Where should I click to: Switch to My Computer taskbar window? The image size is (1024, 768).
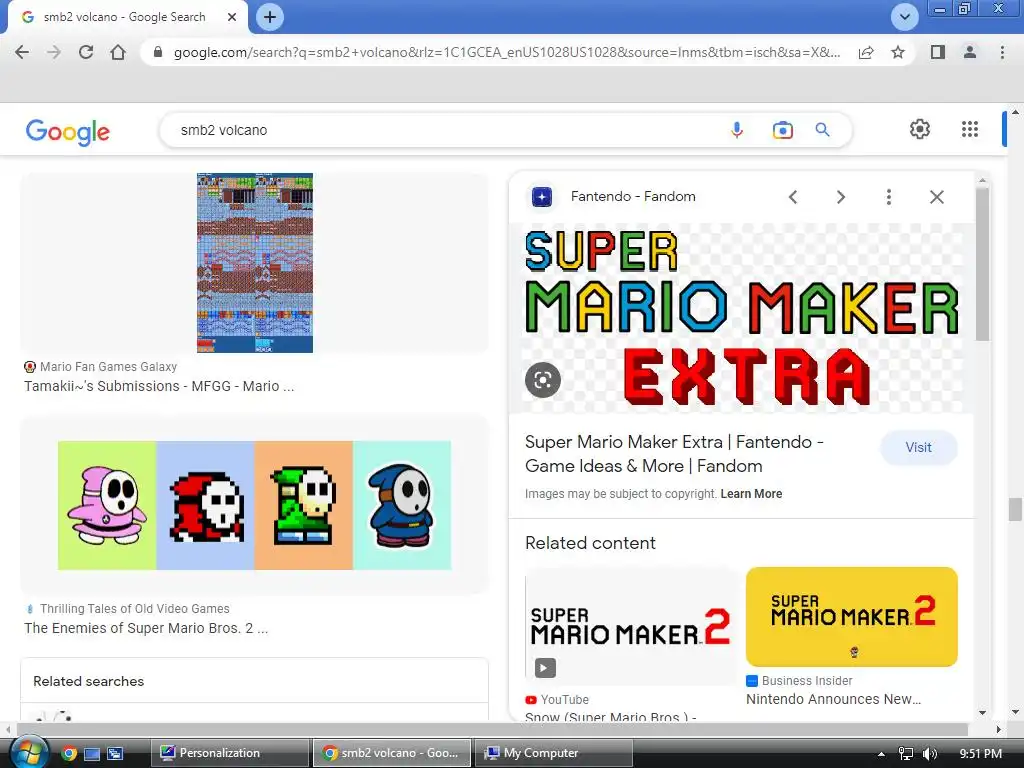point(552,753)
